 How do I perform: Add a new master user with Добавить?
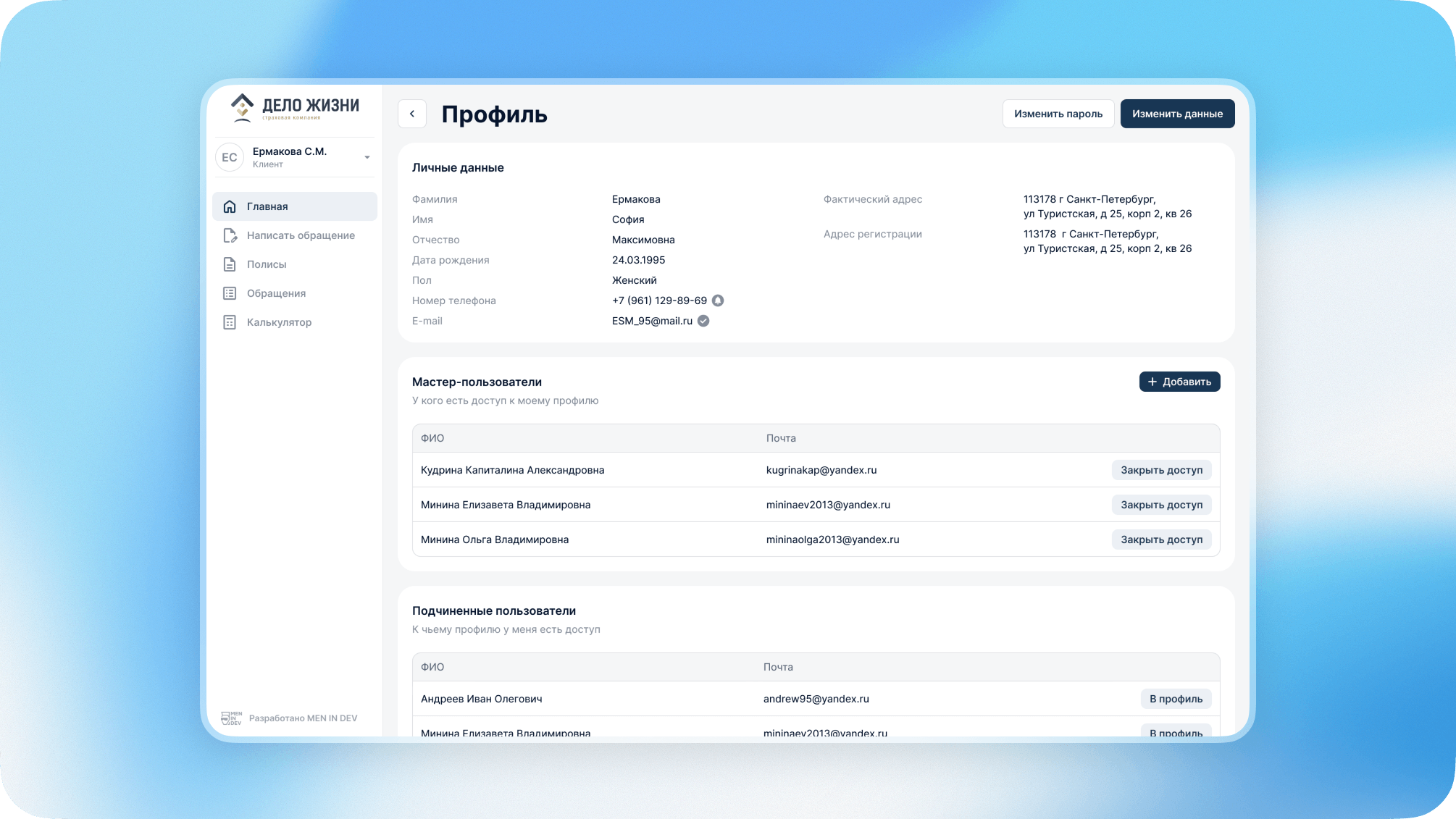click(x=1179, y=382)
